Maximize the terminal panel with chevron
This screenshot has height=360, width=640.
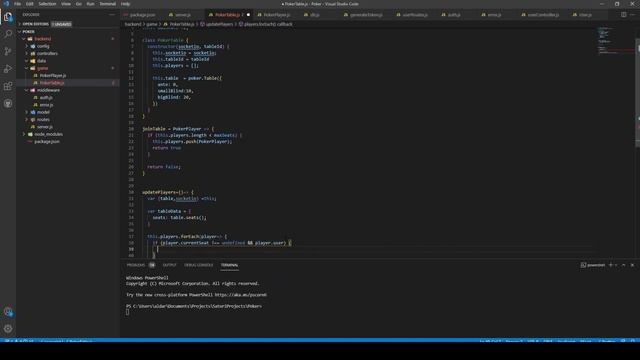tap(624, 265)
